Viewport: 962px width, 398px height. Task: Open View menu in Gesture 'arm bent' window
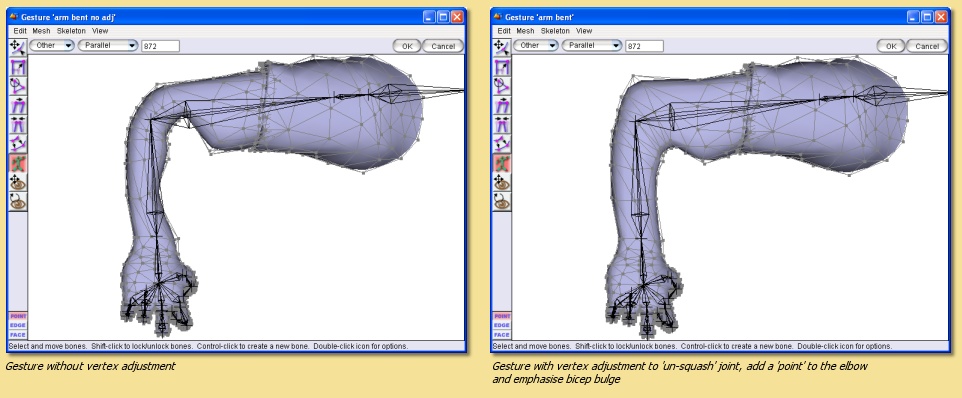[584, 31]
